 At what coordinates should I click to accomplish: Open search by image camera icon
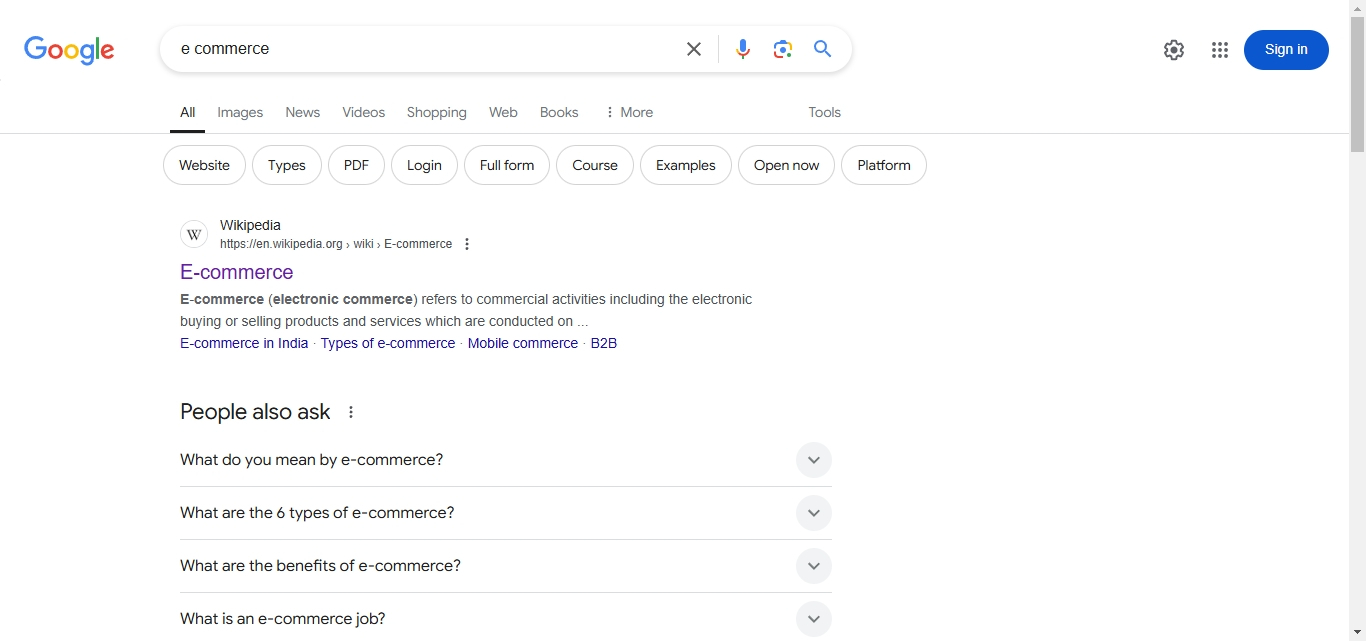coord(783,49)
